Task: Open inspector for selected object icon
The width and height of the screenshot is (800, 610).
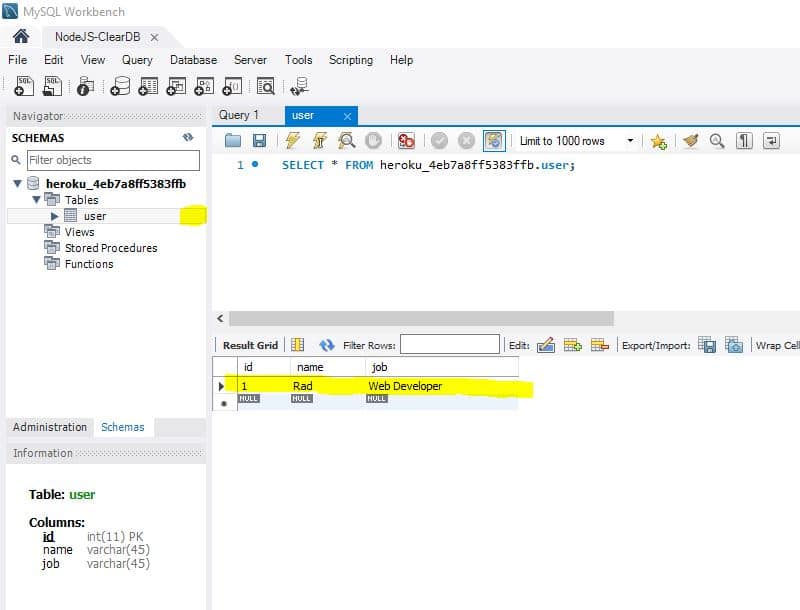Action: point(85,86)
